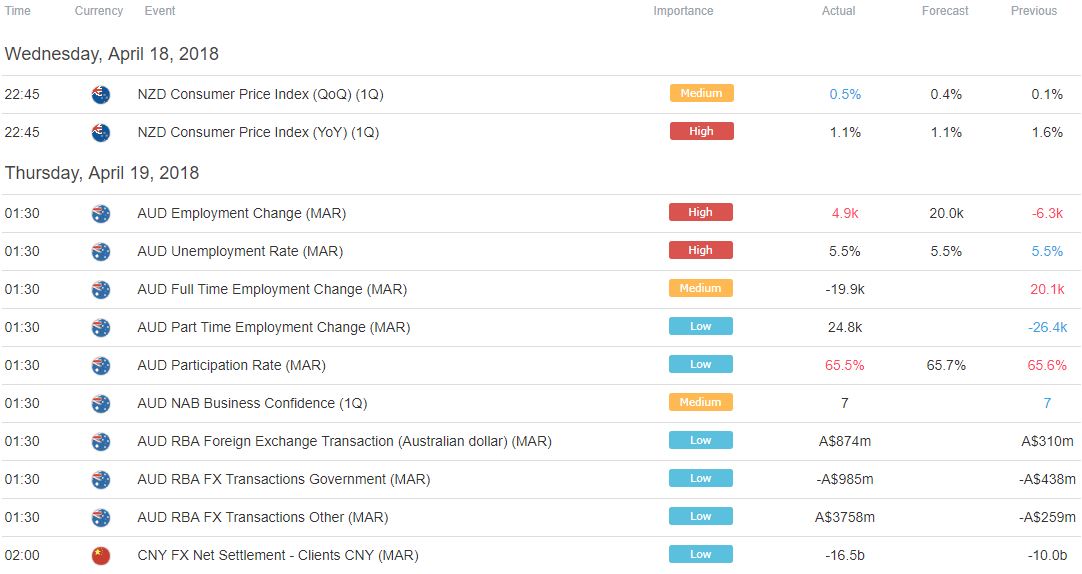Click the Thursday, April 19, 2018 date heading
This screenshot has width=1082, height=574.
(x=102, y=173)
